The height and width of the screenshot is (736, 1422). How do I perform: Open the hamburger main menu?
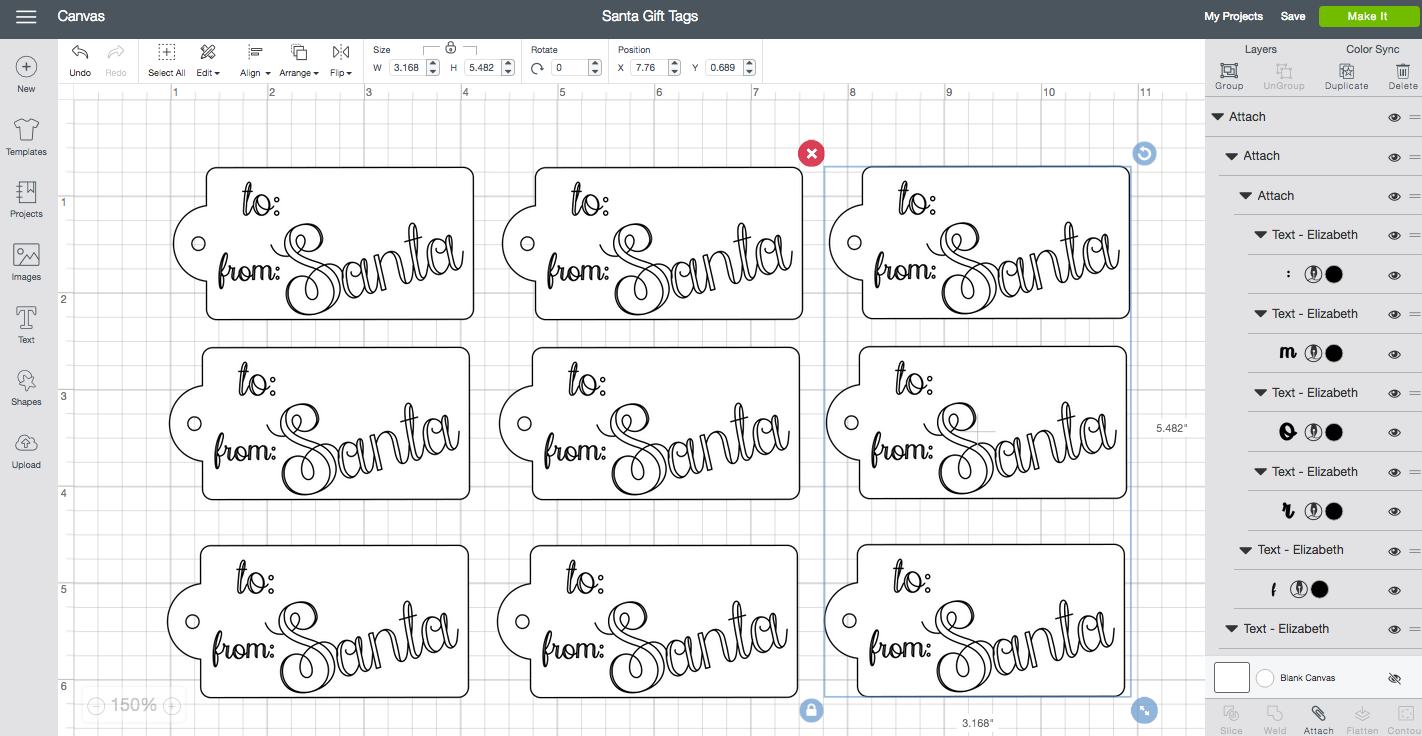pos(26,16)
